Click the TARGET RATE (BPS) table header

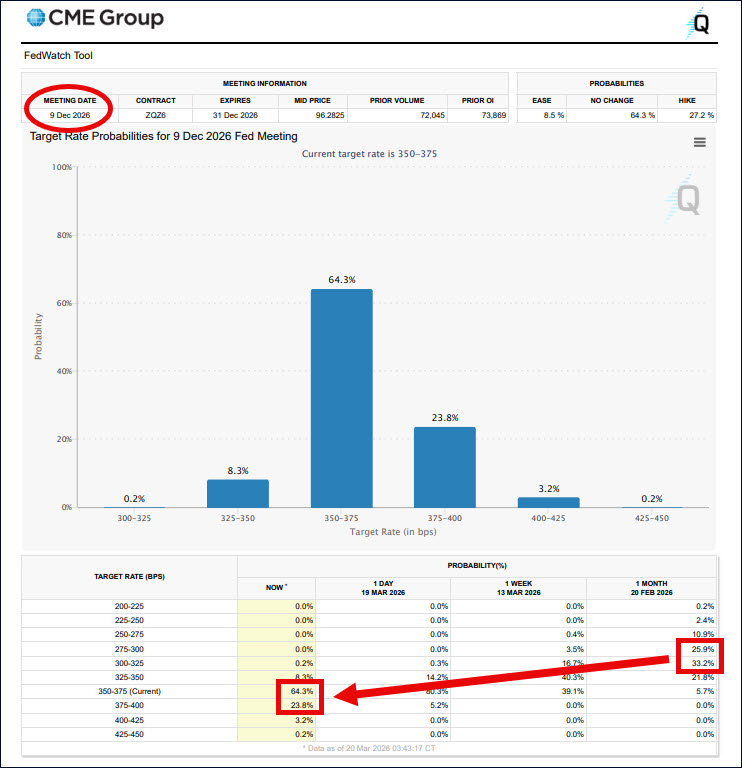(129, 577)
